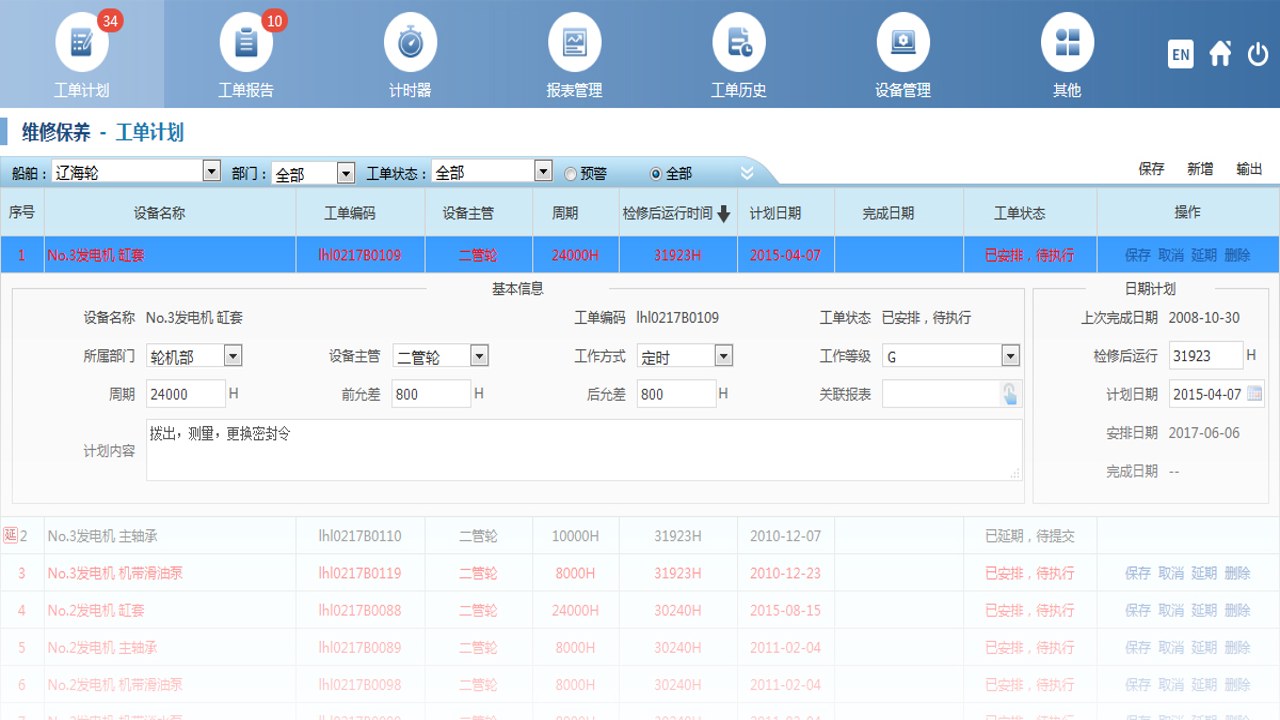Click 10000H cycle cell in row 2
This screenshot has height=720, width=1280.
click(575, 536)
